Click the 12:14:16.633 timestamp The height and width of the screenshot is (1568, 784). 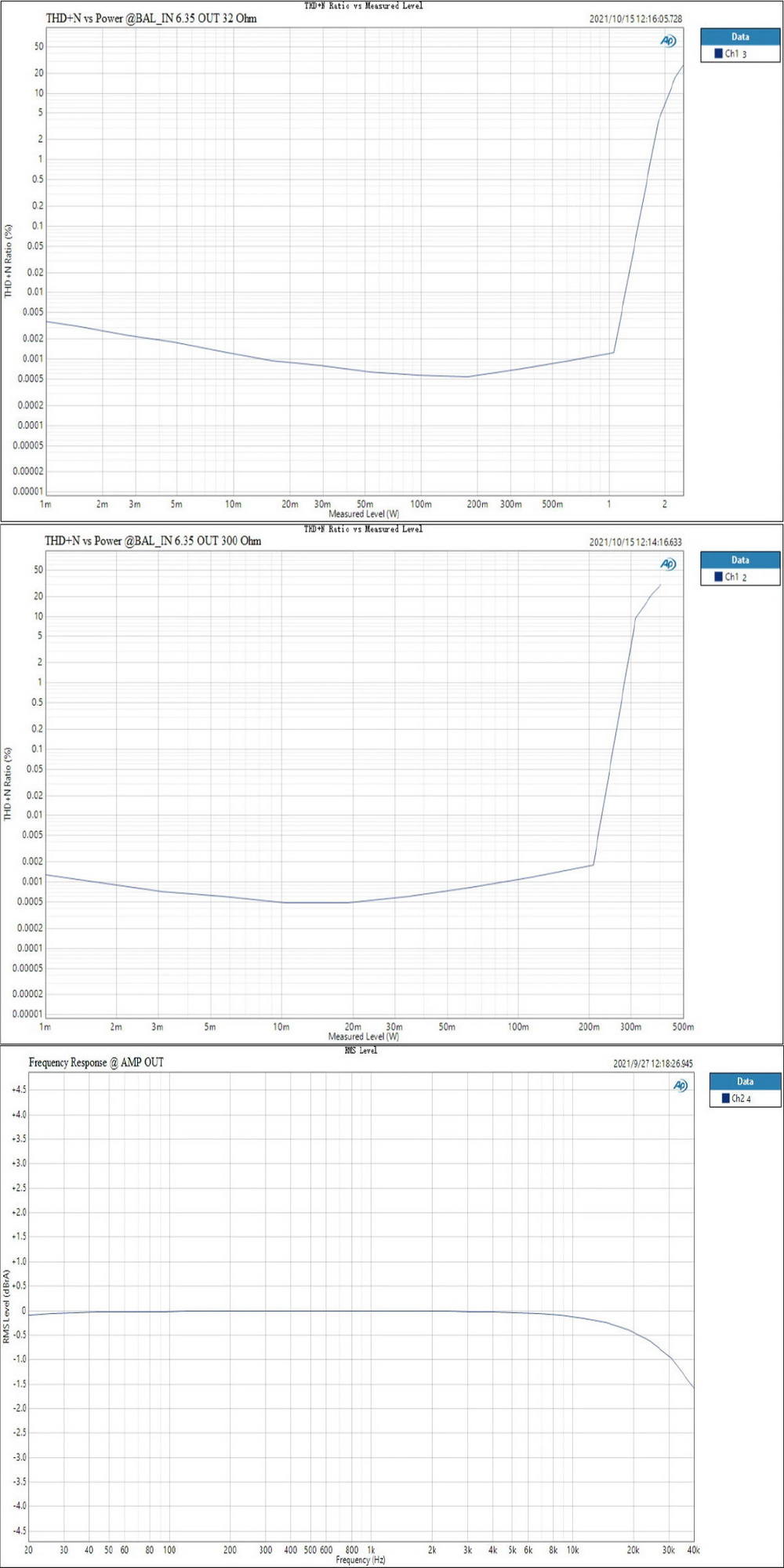click(636, 542)
